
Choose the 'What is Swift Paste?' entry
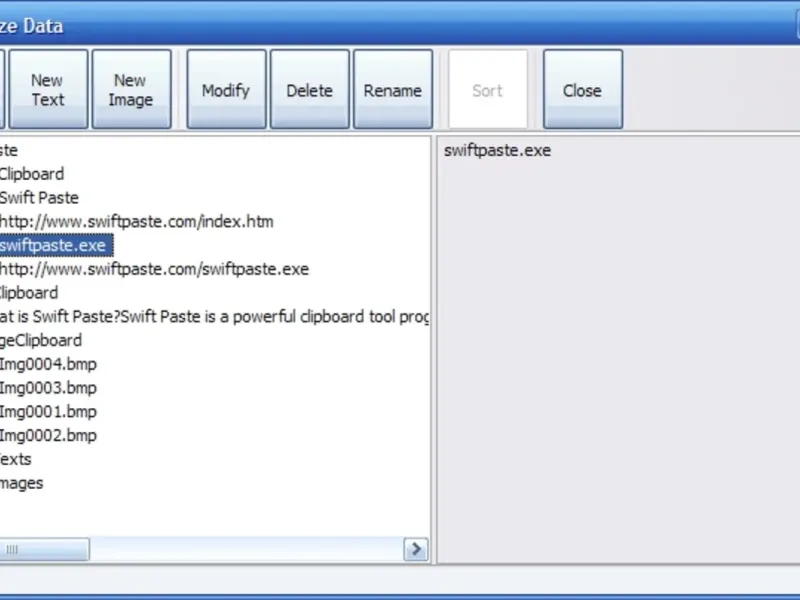coord(214,316)
